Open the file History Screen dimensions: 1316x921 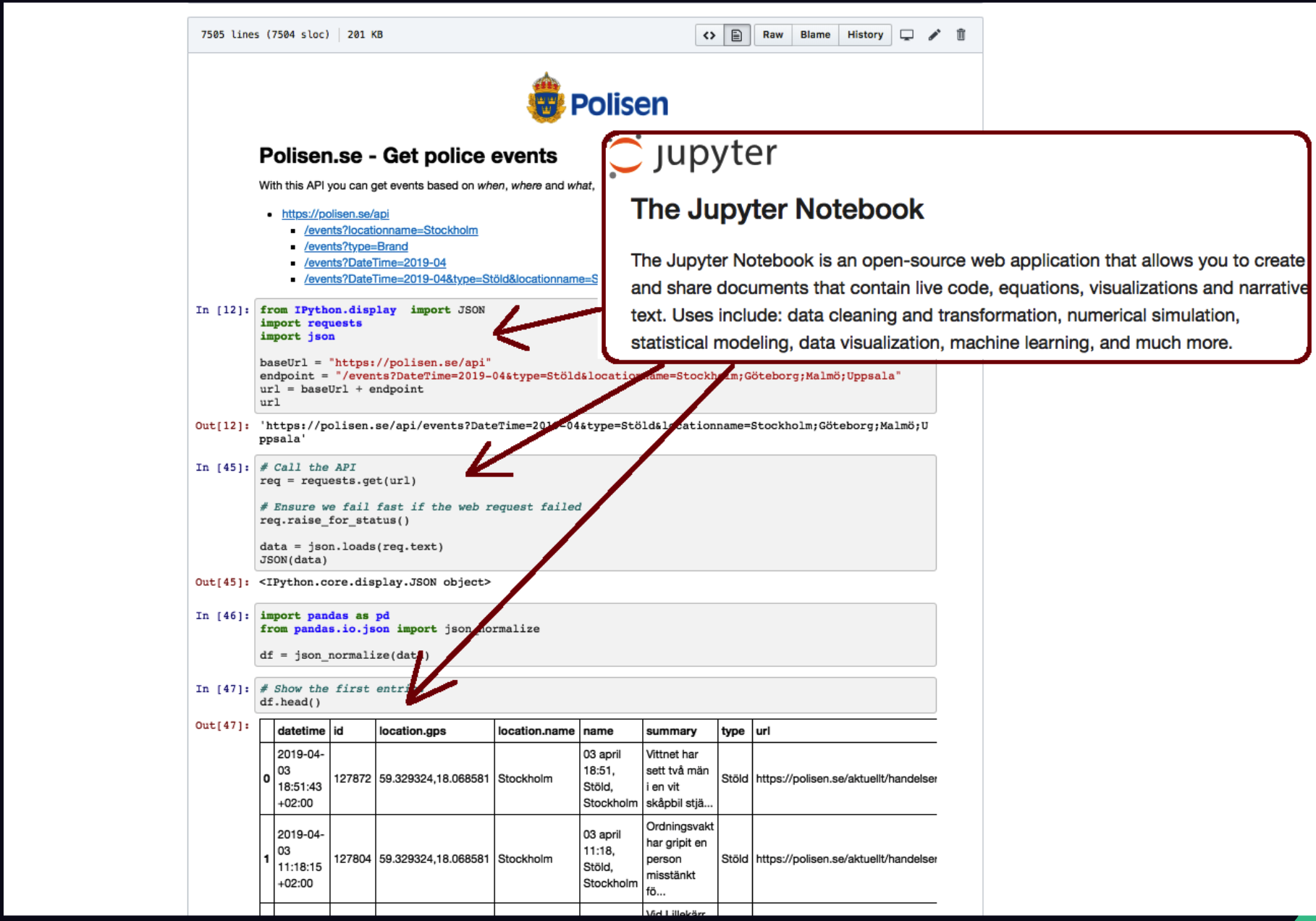point(865,35)
